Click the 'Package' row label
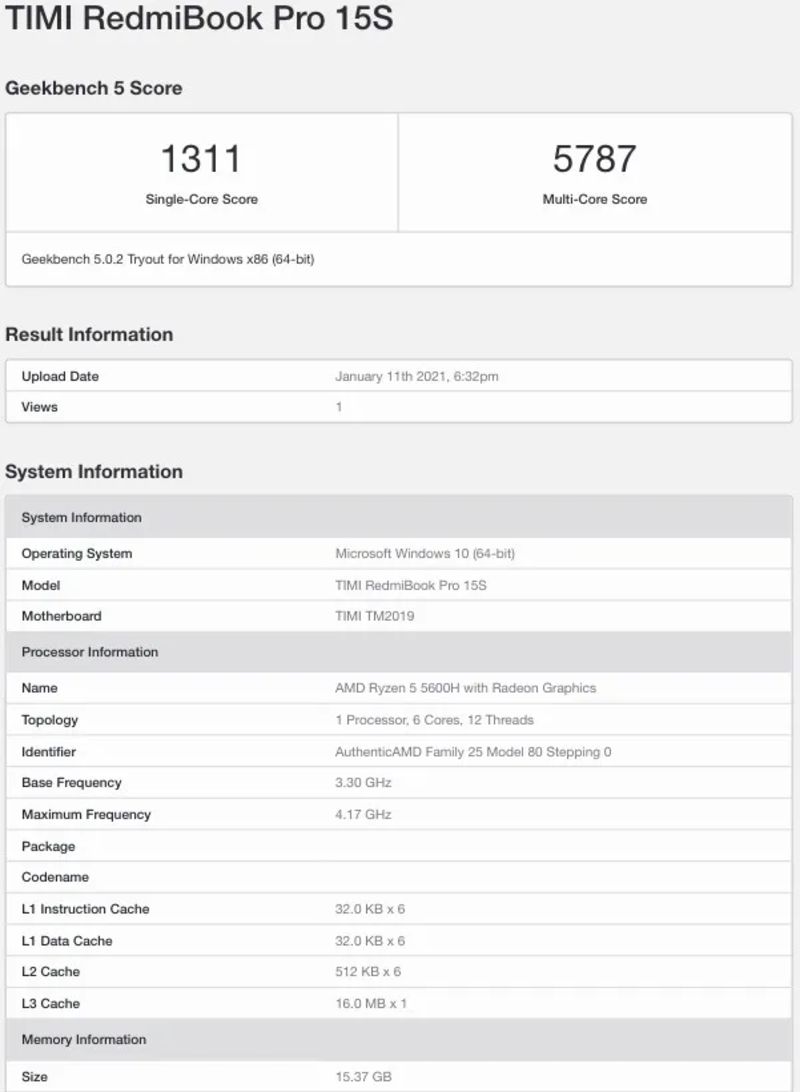 click(48, 847)
